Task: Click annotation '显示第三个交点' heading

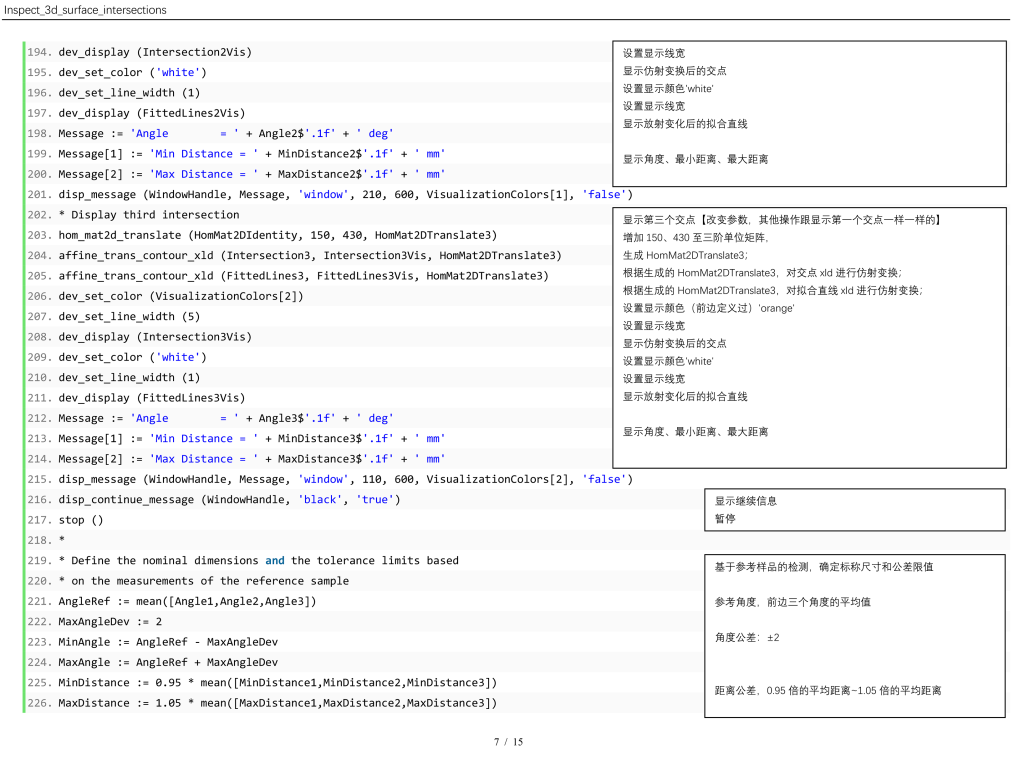Action: pos(659,220)
